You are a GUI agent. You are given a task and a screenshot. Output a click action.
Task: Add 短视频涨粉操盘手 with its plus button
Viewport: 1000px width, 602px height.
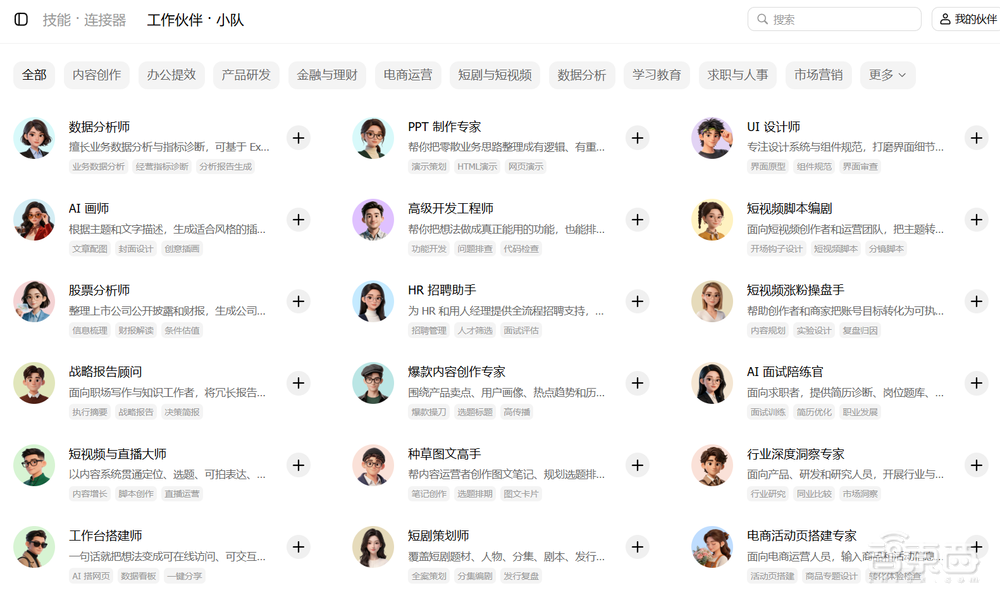tap(976, 301)
